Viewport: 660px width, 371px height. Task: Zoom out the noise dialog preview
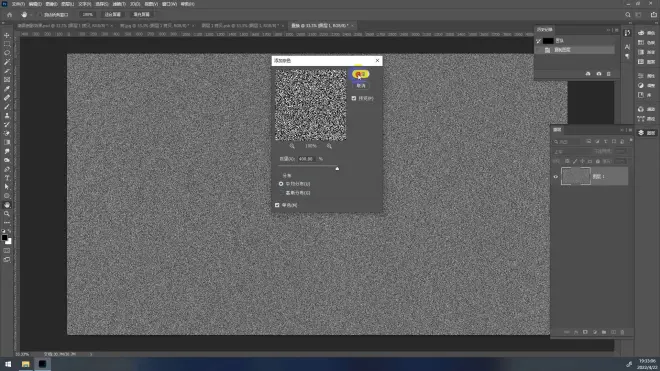point(292,146)
